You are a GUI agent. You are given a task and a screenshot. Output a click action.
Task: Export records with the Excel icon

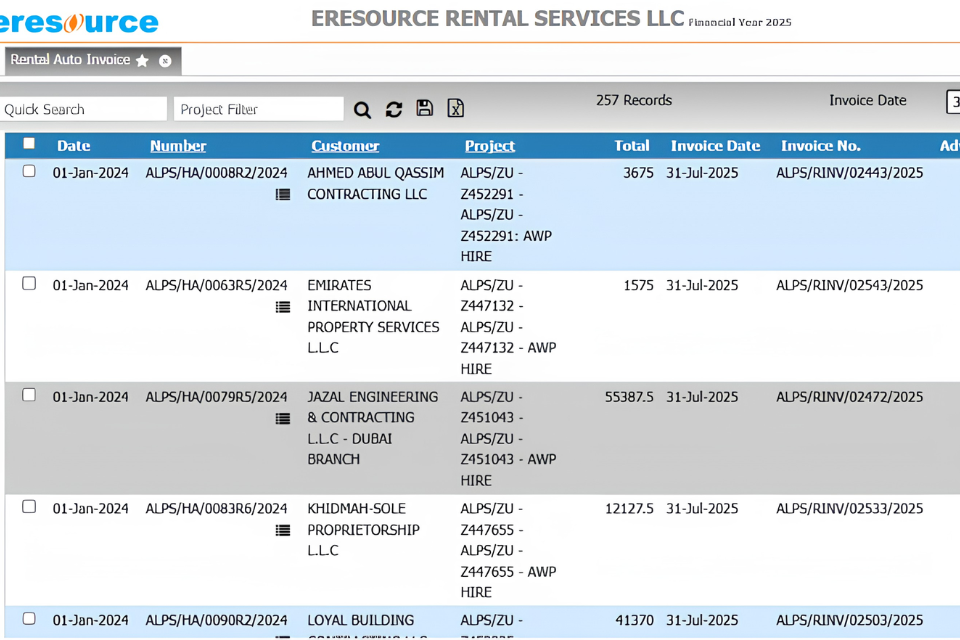(x=456, y=108)
